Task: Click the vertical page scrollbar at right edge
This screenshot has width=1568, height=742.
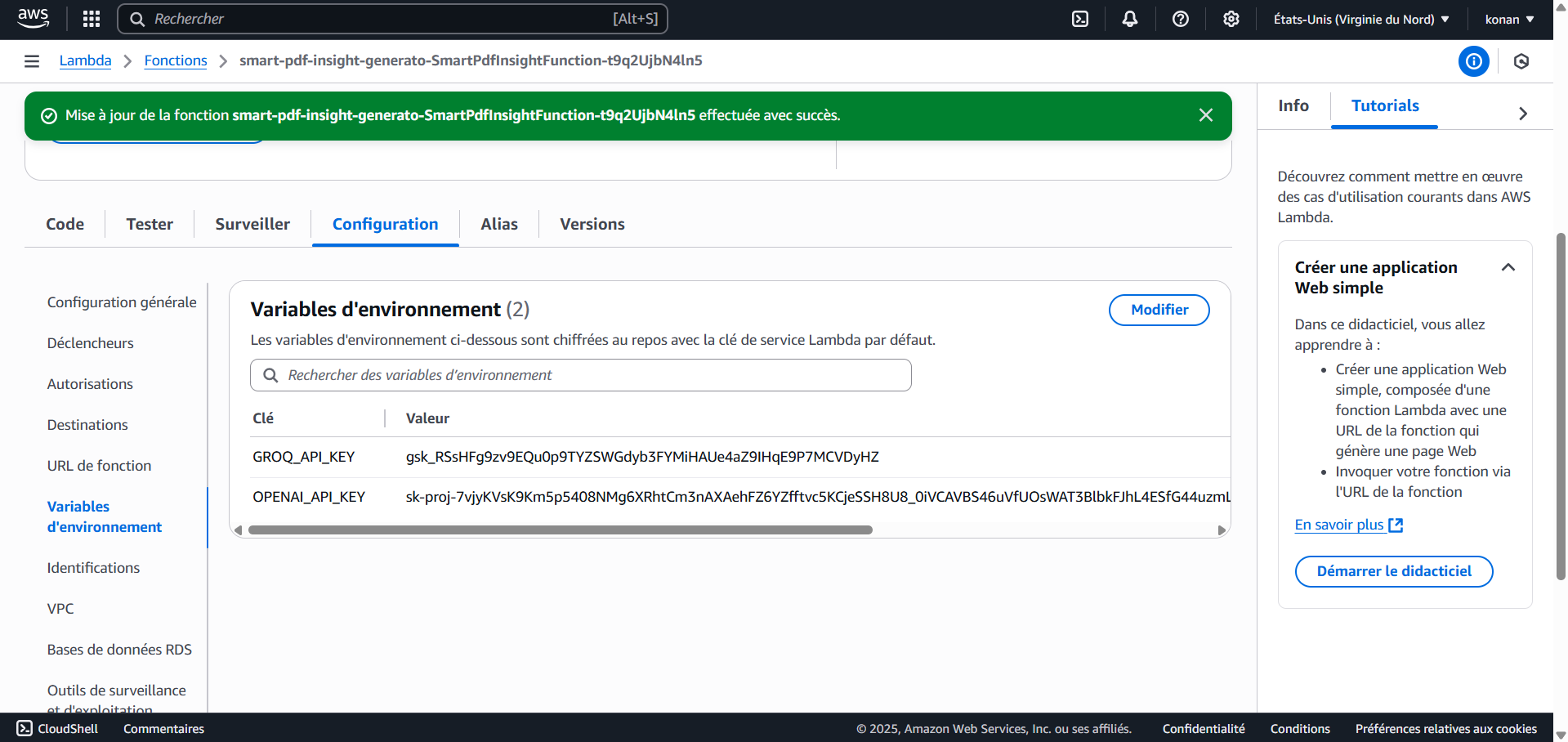Action: point(1561,406)
